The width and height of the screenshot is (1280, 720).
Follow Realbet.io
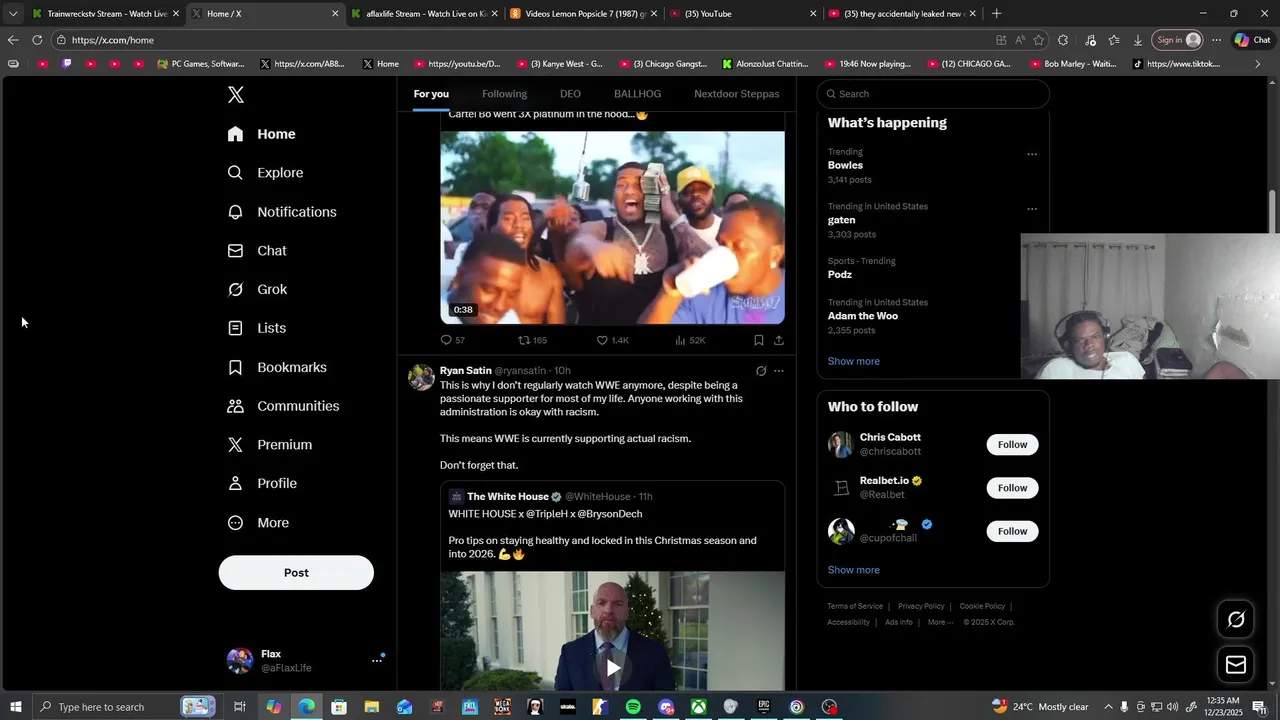tap(1012, 488)
